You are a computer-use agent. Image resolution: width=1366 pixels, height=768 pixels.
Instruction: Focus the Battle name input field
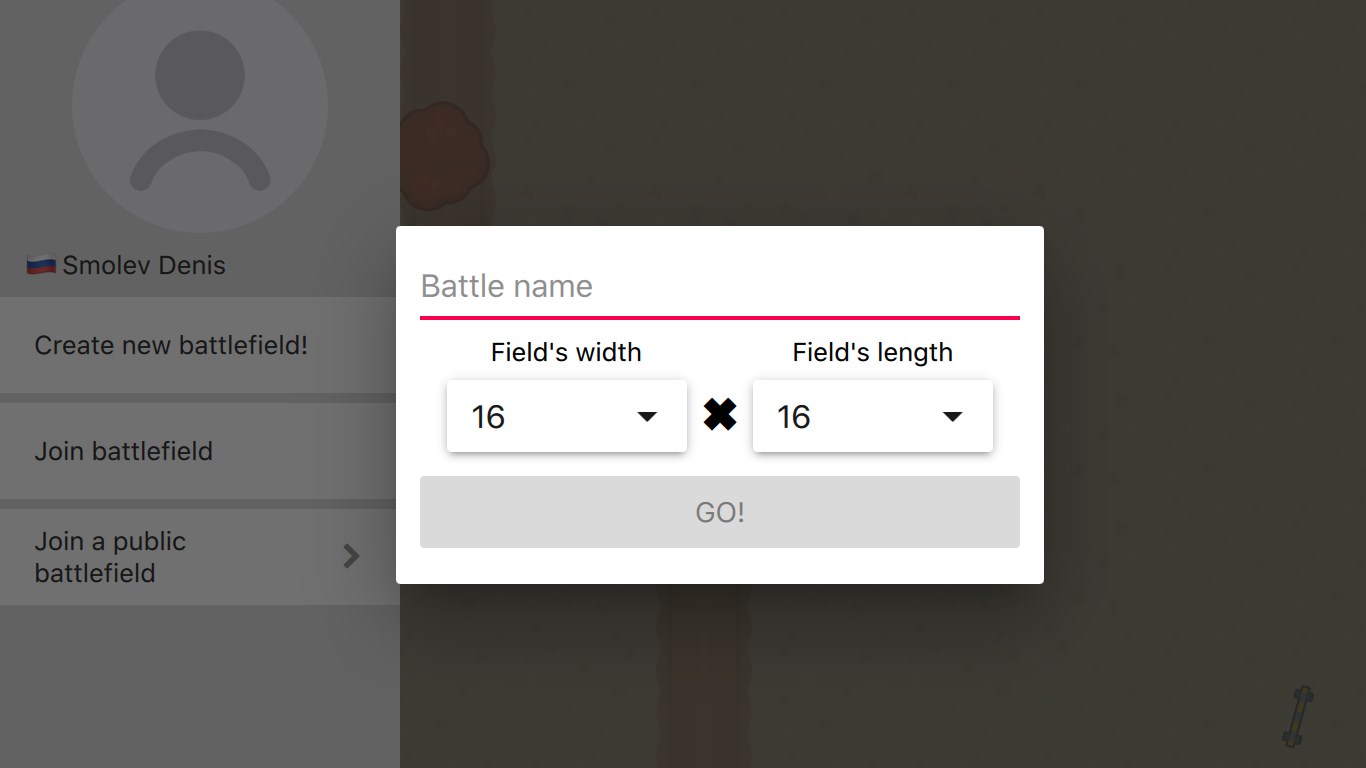(x=719, y=287)
